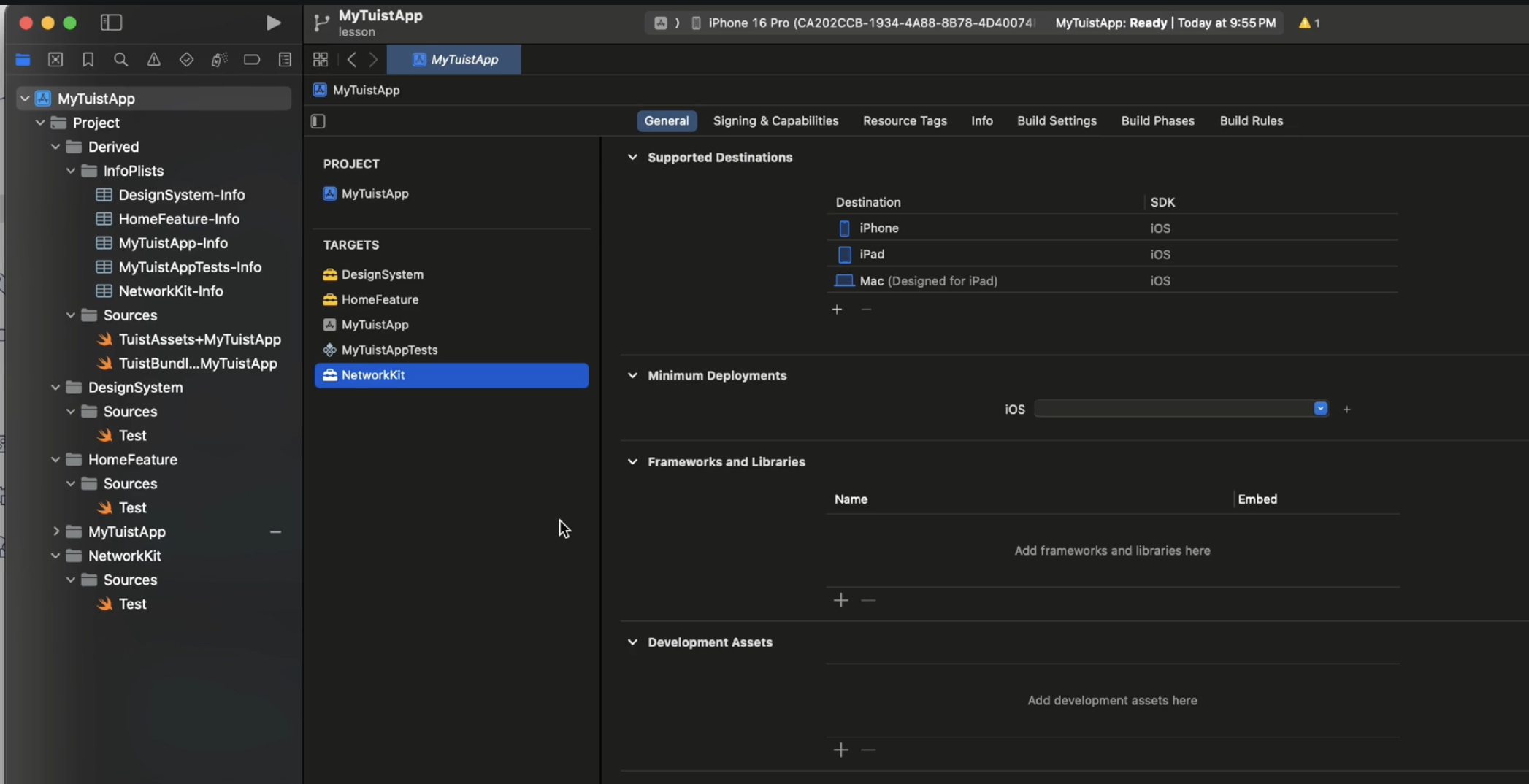Open the Source Control navigator icon
Viewport: 1529px width, 784px height.
(55, 60)
